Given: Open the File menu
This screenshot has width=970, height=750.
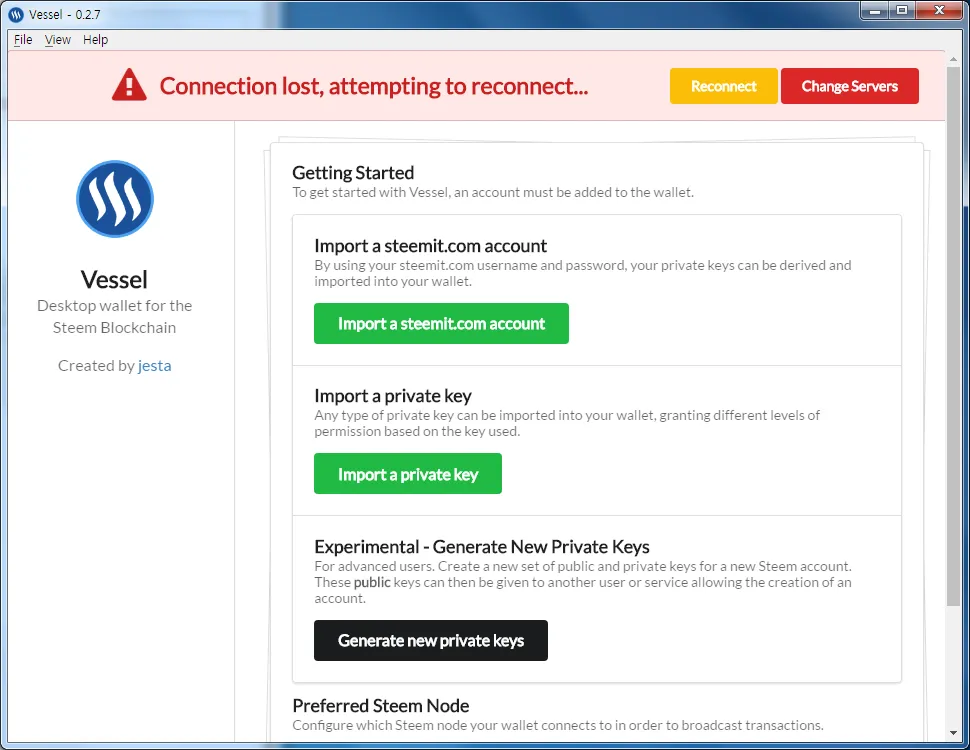Looking at the screenshot, I should [23, 40].
